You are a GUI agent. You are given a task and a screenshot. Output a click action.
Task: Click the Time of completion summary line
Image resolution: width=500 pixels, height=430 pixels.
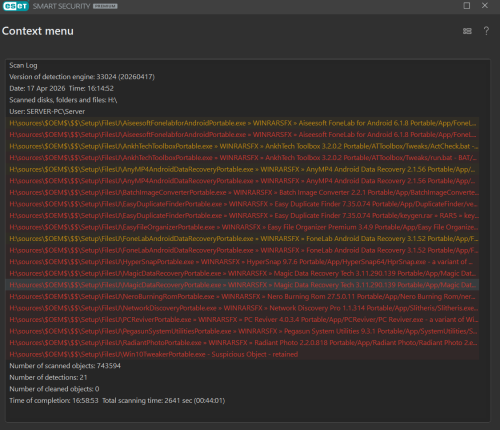tap(117, 401)
